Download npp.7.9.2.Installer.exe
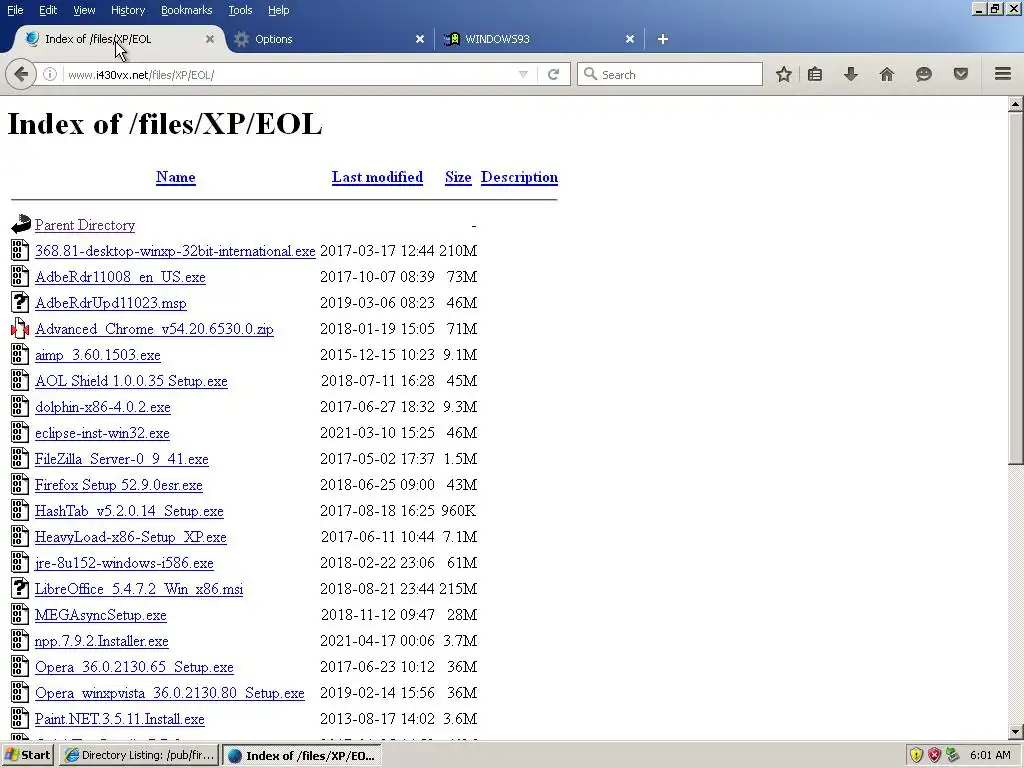The height and width of the screenshot is (768, 1024). pos(101,641)
